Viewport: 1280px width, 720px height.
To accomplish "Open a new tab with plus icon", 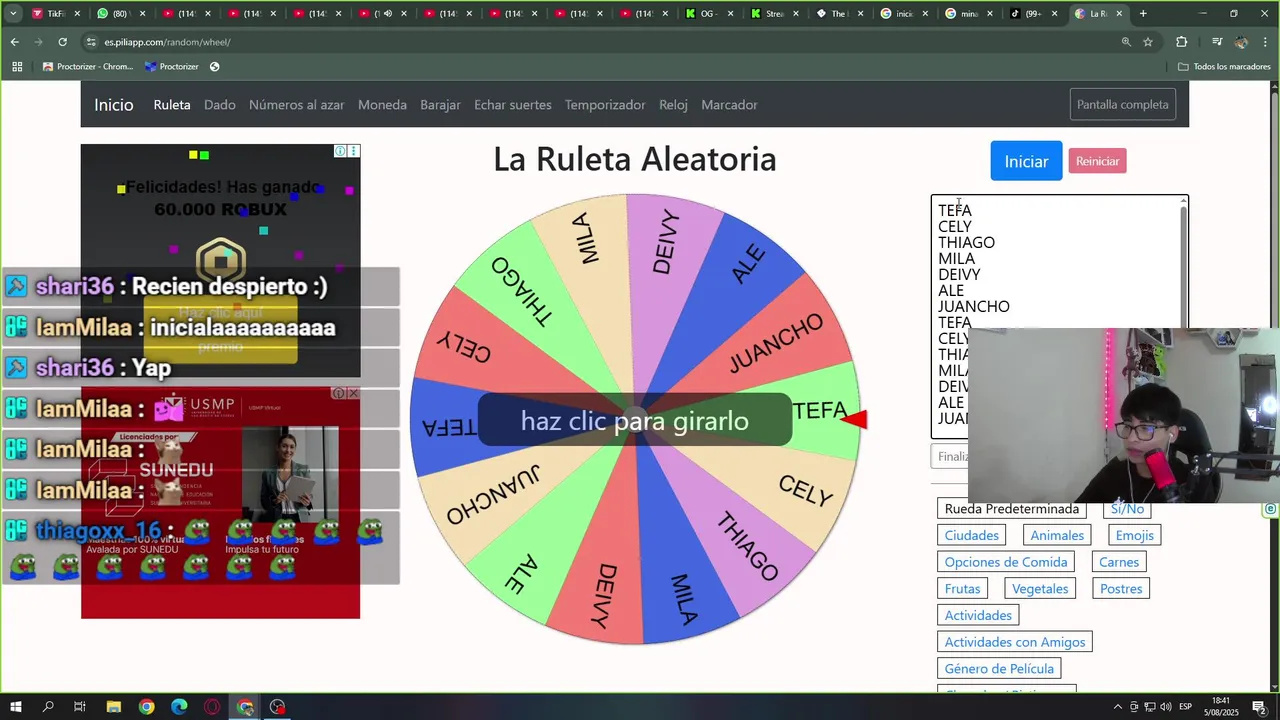I will tap(1143, 14).
